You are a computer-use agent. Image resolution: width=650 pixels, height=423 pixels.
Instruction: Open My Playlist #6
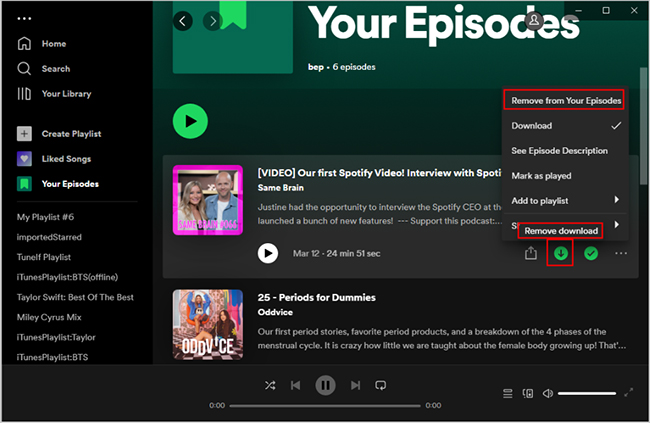(x=45, y=217)
